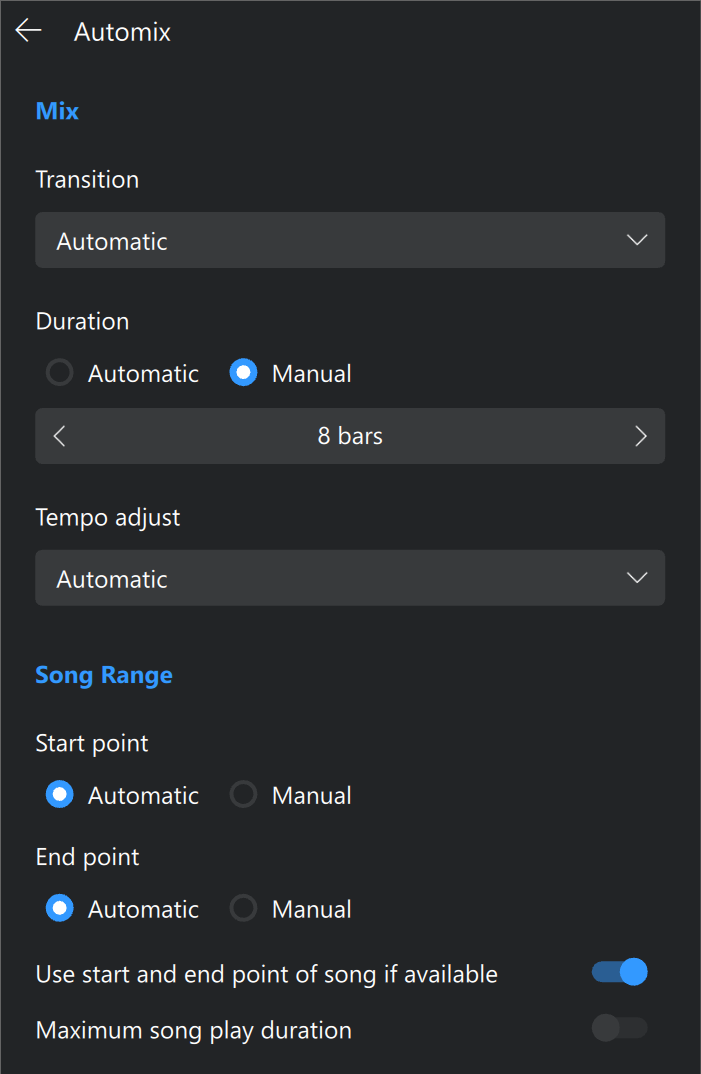Image resolution: width=701 pixels, height=1074 pixels.
Task: Choose Automatic for Start point
Action: click(x=60, y=795)
